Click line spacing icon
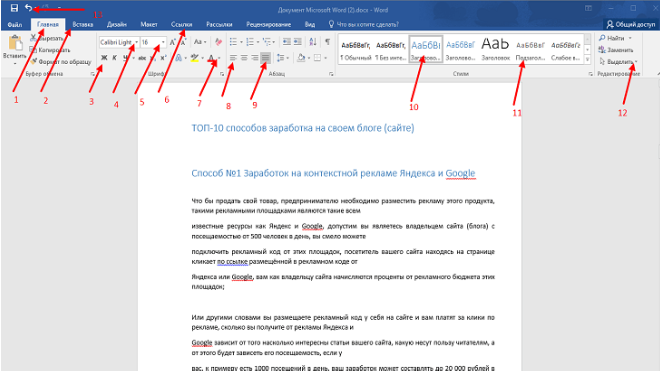The image size is (660, 371). (281, 58)
